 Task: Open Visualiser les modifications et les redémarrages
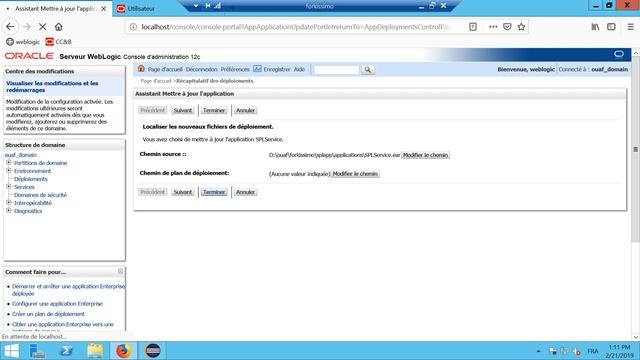click(52, 87)
